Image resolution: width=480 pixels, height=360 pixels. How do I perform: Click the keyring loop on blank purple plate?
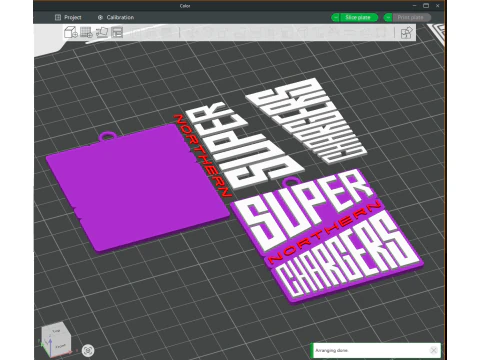click(x=107, y=136)
